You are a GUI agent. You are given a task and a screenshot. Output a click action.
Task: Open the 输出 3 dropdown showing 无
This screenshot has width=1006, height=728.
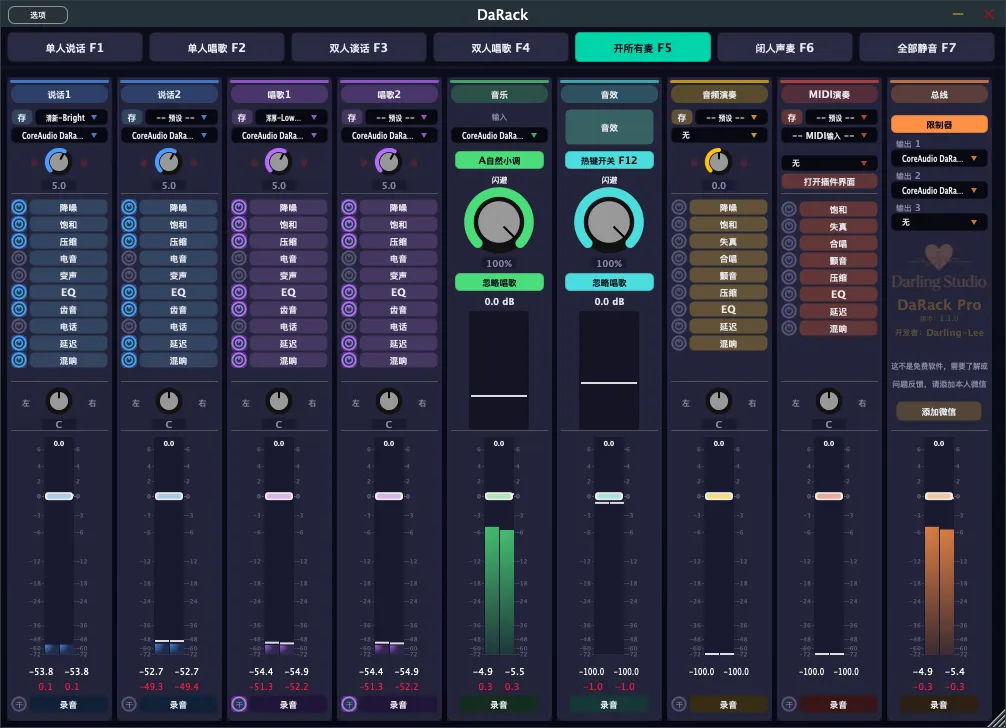point(939,222)
